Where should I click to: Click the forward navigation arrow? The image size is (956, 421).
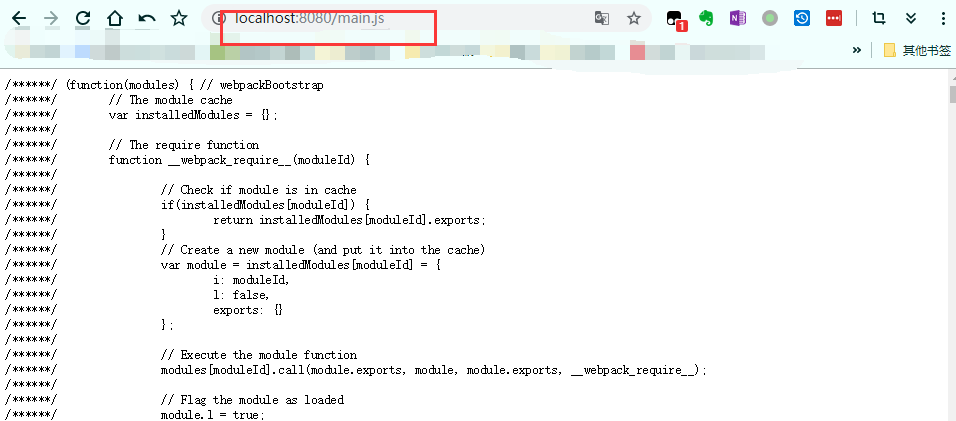pos(51,18)
